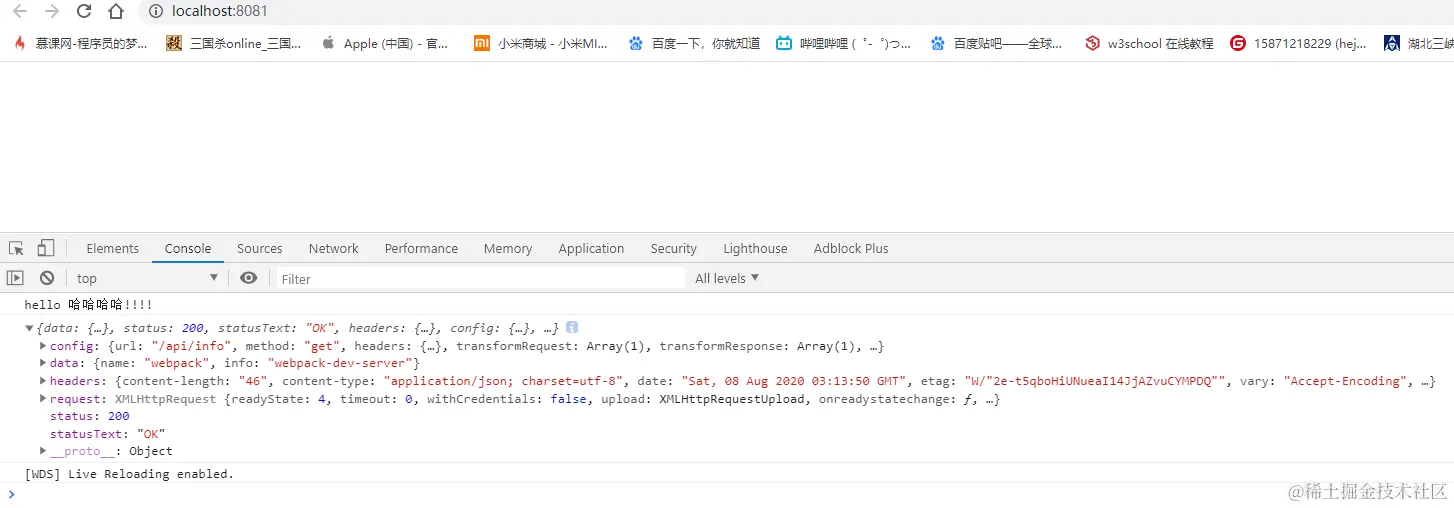Click the browser forward arrow
The width and height of the screenshot is (1454, 508).
[52, 12]
